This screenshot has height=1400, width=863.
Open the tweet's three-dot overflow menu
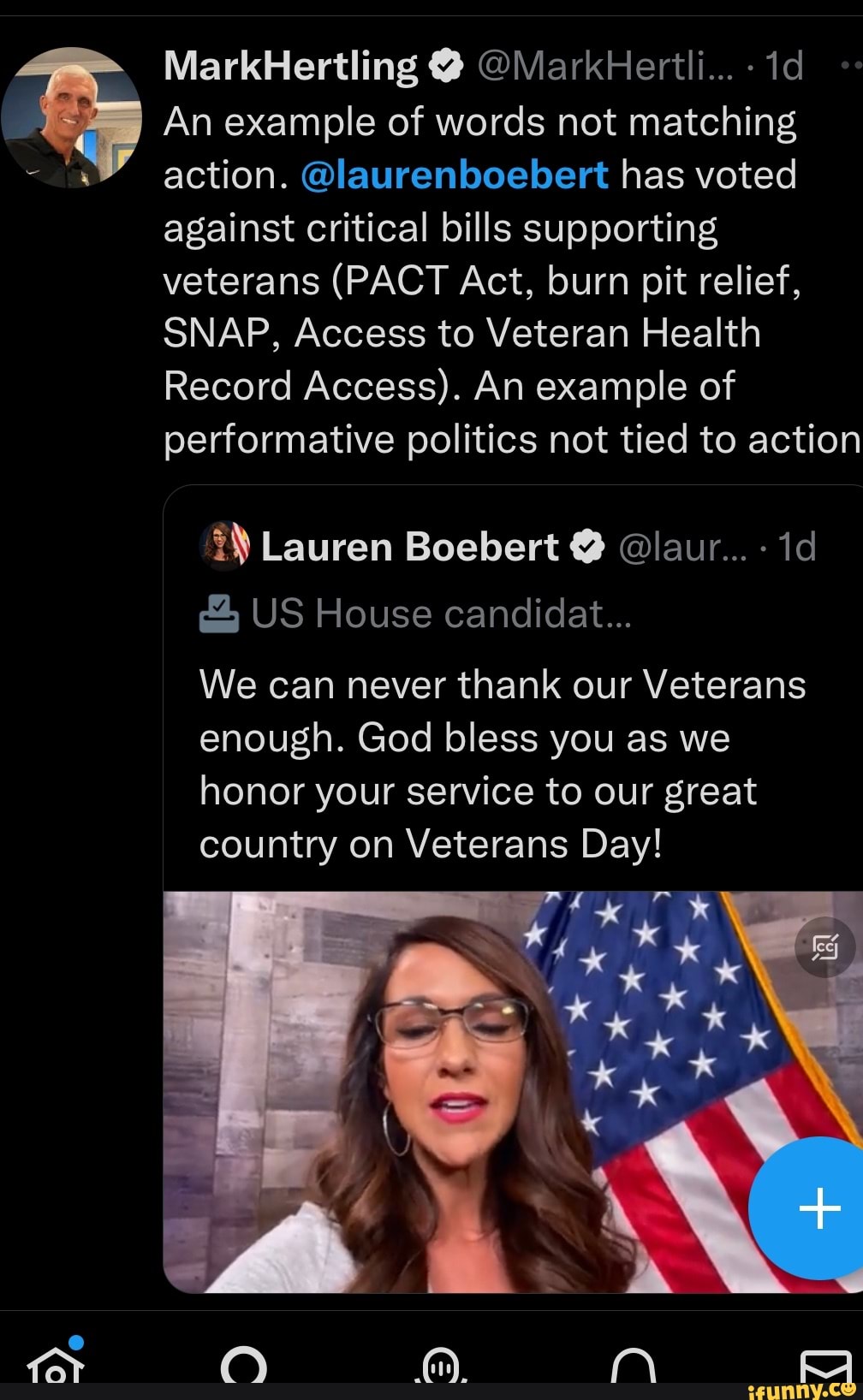[851, 65]
